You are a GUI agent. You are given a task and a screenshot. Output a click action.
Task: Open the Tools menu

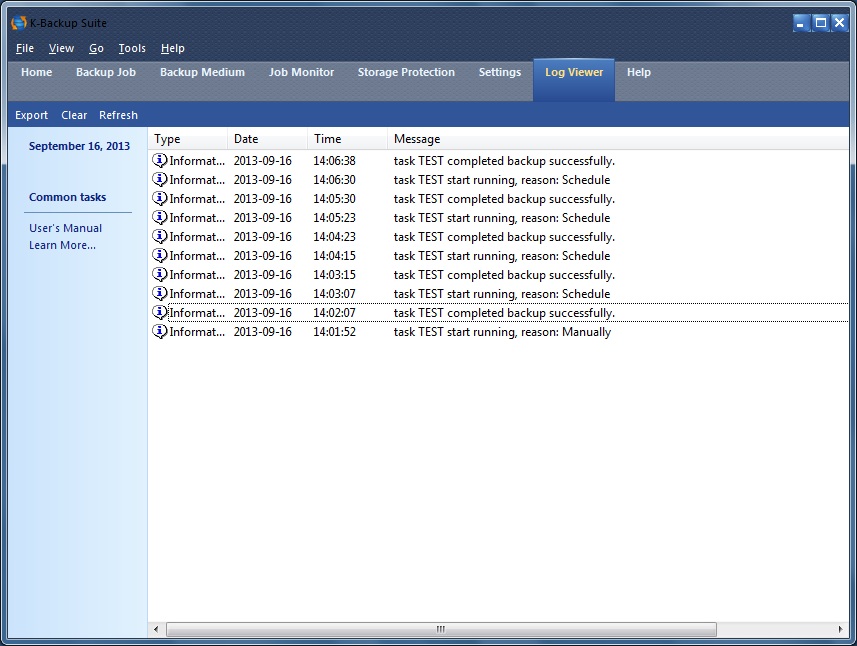pos(132,48)
